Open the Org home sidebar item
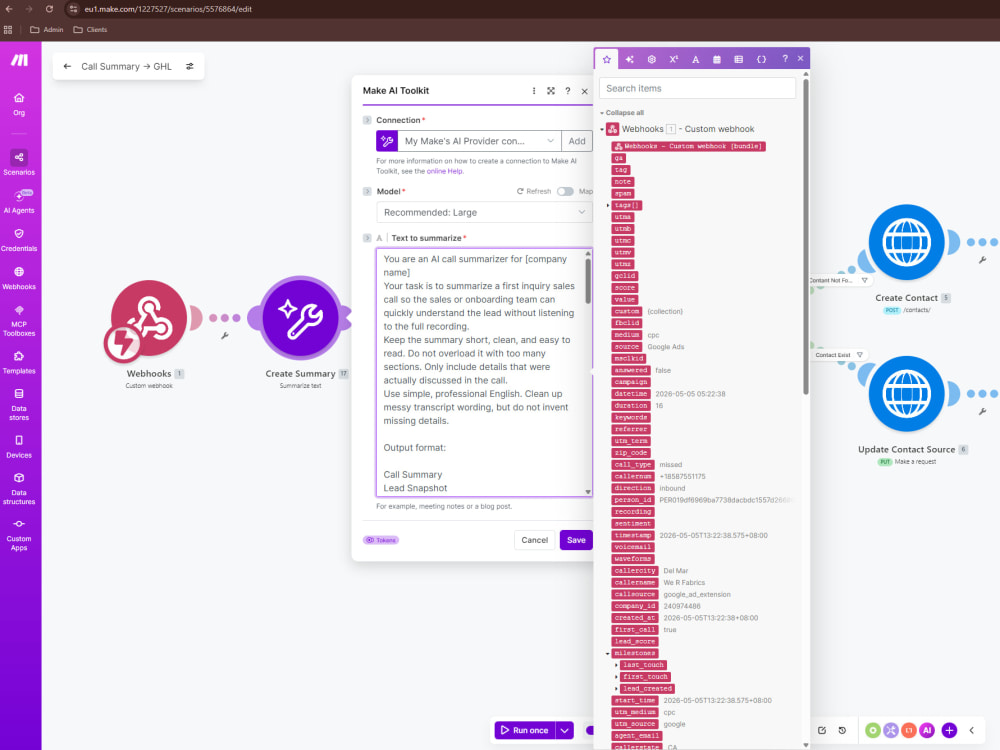 (19, 104)
